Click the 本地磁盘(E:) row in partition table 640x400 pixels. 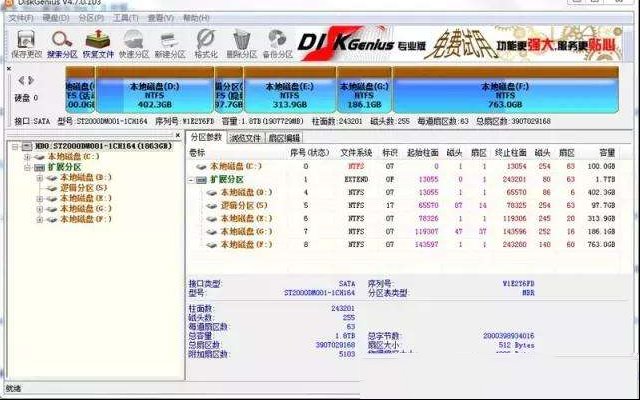point(402,218)
